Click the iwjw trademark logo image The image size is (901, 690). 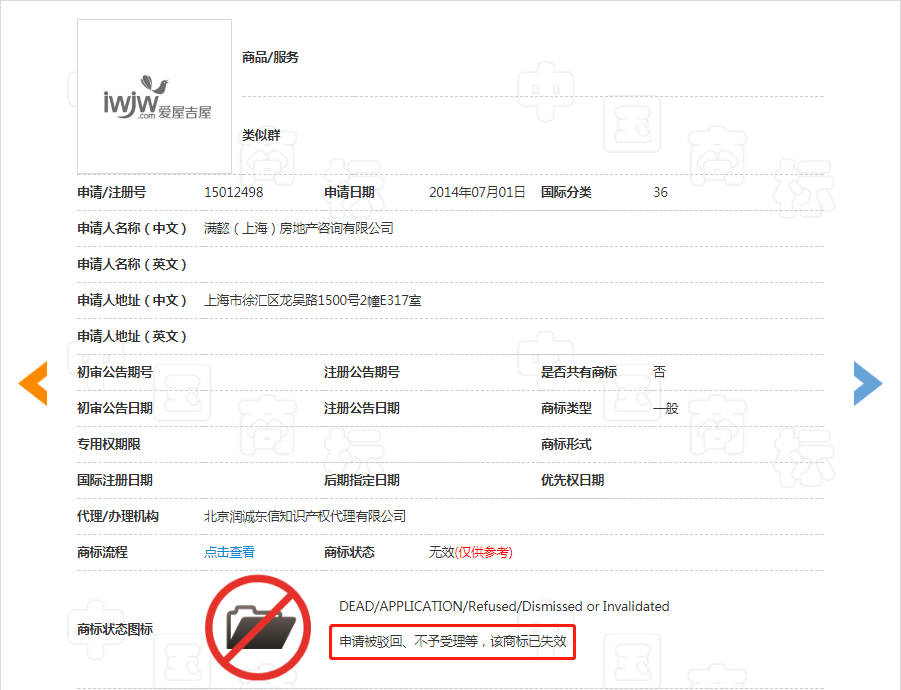pos(155,97)
